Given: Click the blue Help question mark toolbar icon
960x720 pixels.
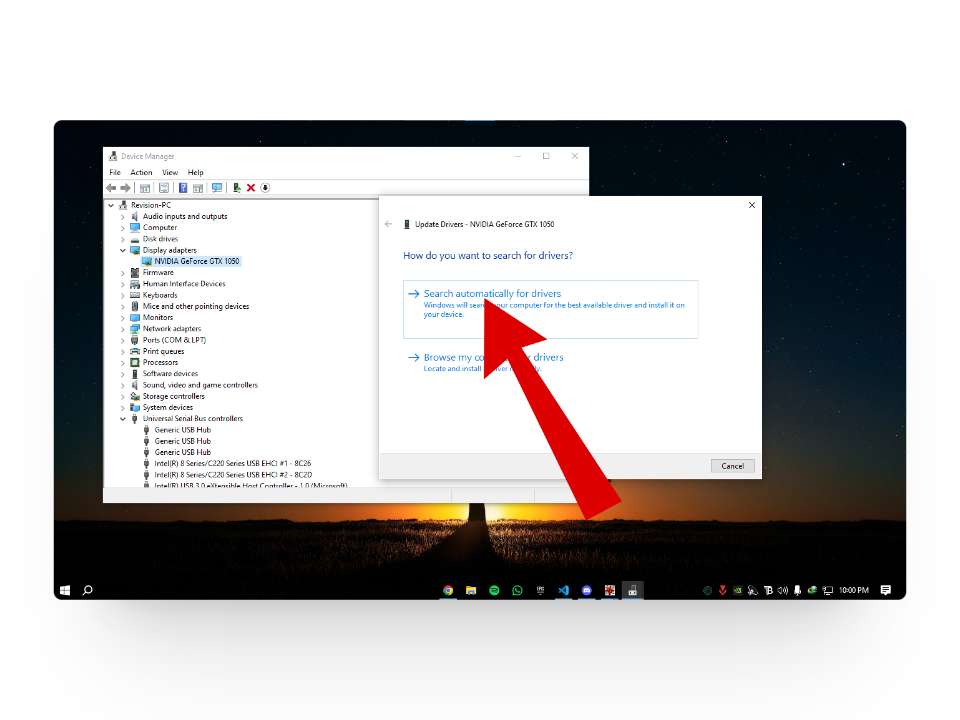Looking at the screenshot, I should click(x=182, y=188).
